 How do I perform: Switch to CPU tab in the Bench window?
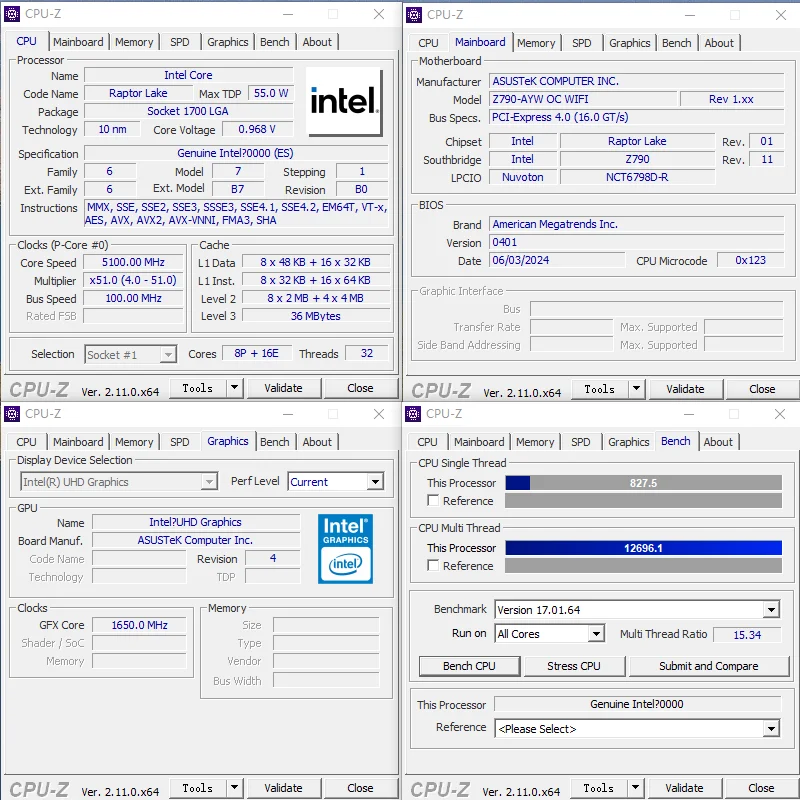tap(428, 442)
